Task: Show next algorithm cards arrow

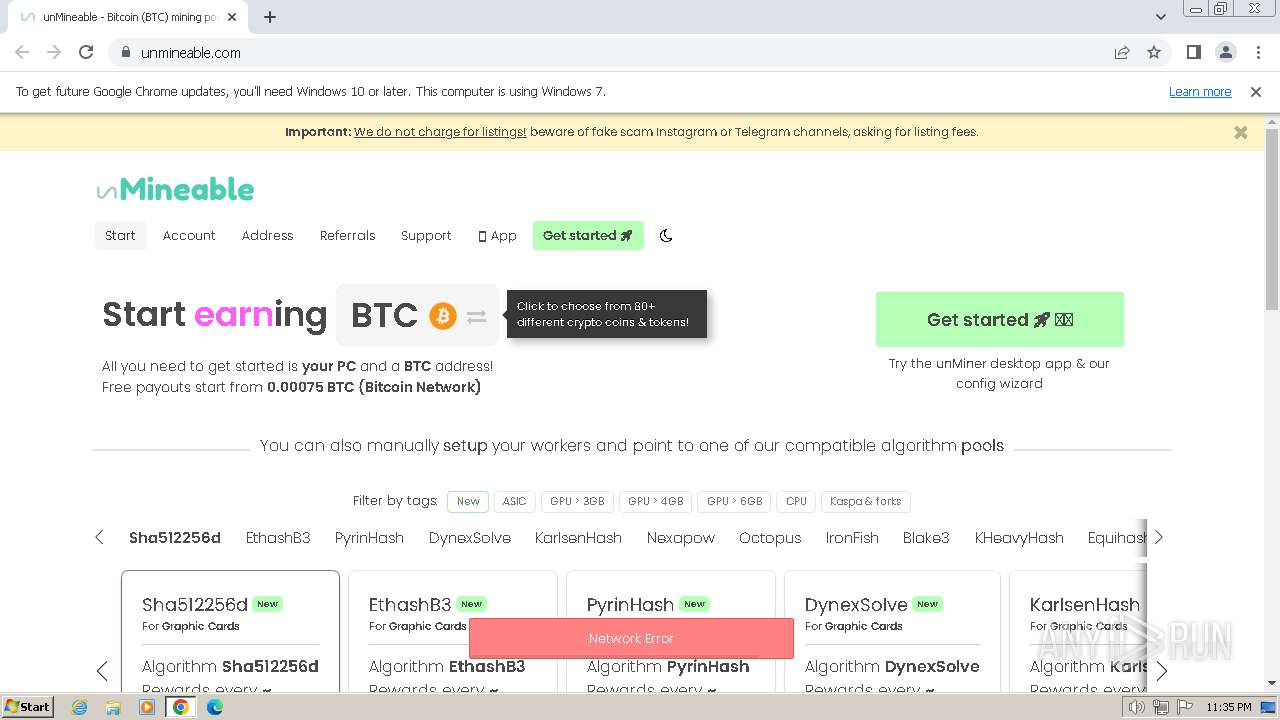Action: coord(1161,670)
